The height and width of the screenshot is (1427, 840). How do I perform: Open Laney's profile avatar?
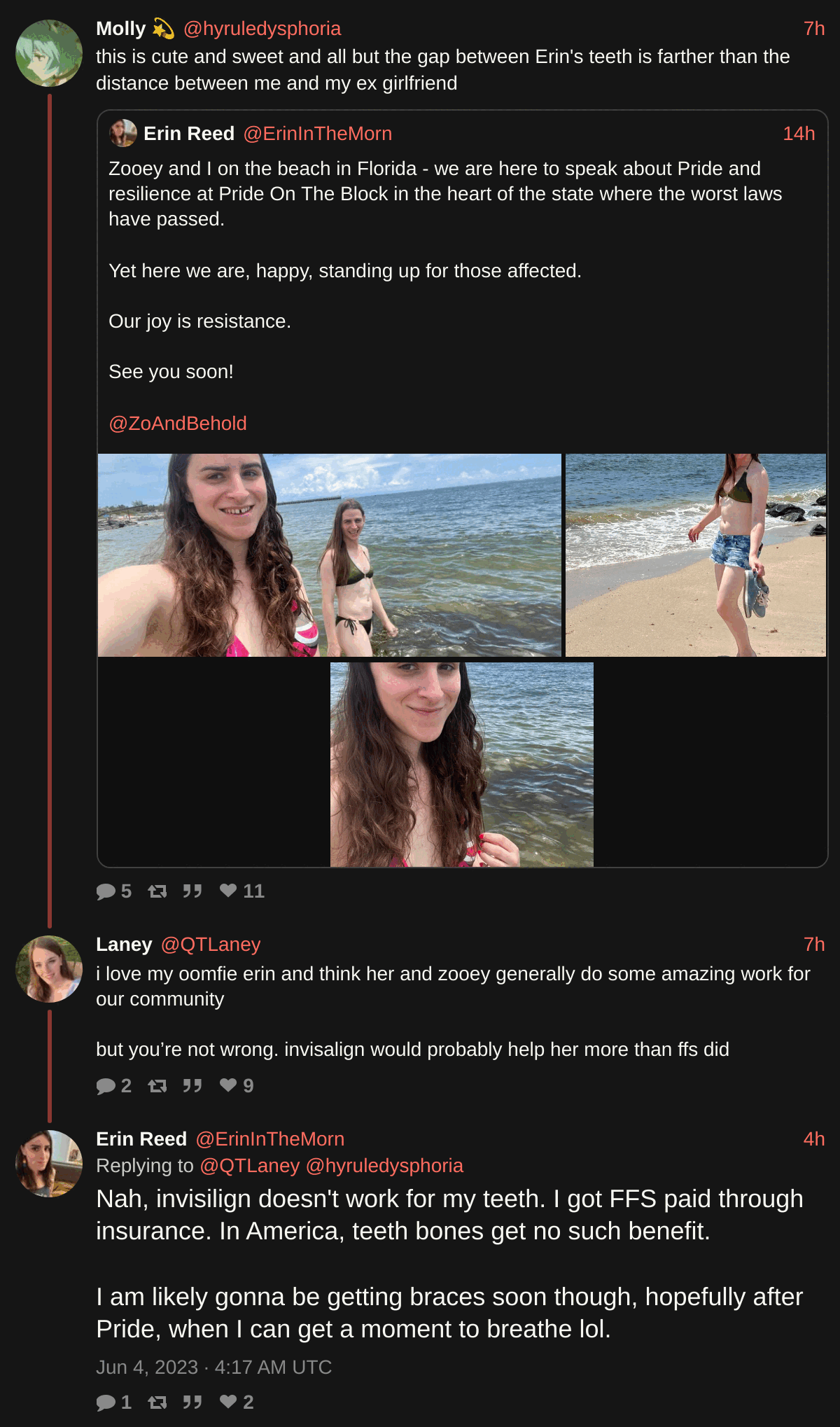coord(49,969)
